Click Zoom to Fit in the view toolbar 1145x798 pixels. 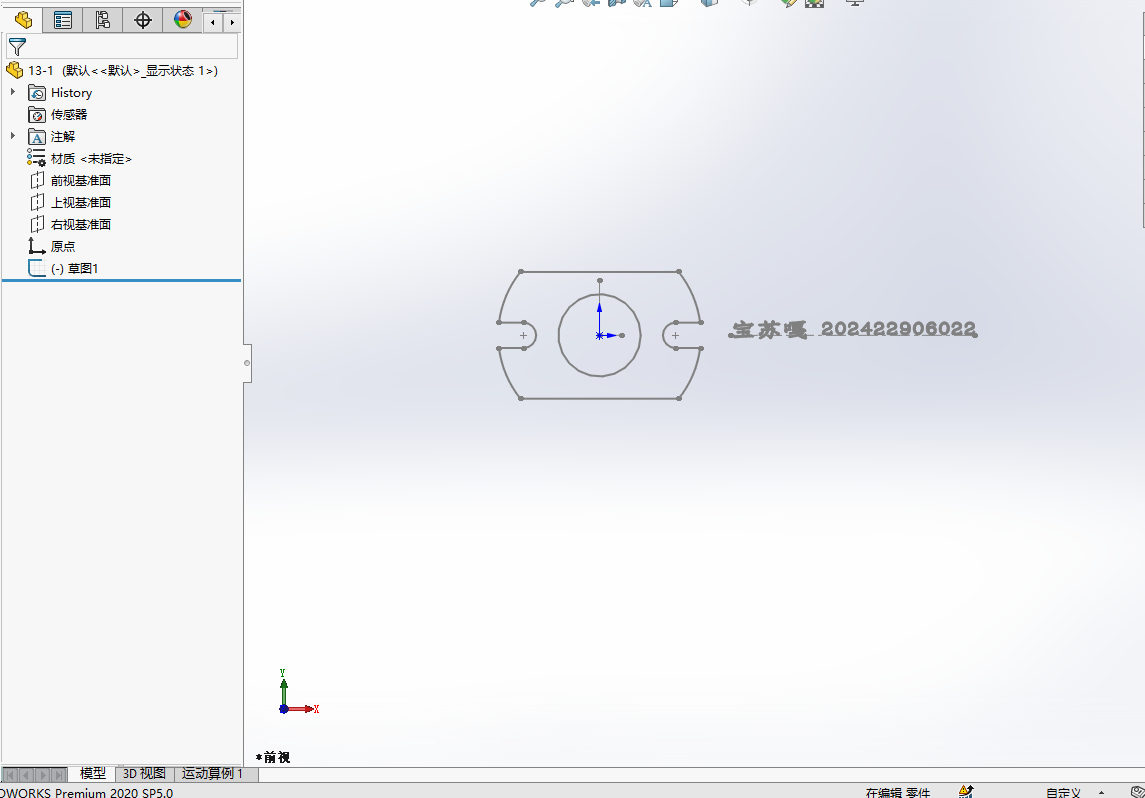click(537, 2)
